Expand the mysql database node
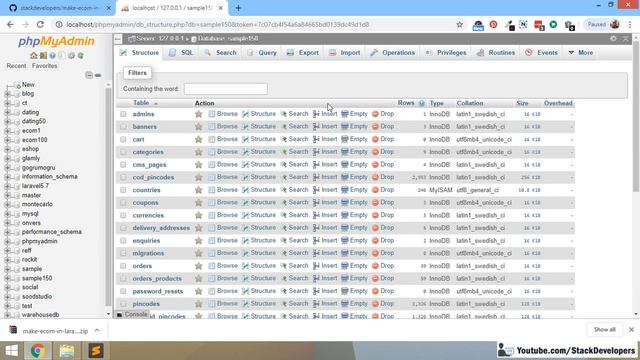The image size is (640, 360). click(7, 214)
